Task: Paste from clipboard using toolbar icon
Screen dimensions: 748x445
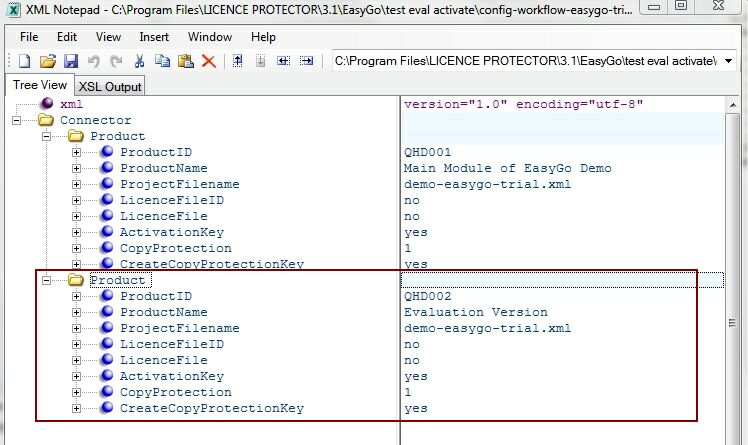Action: coord(186,61)
